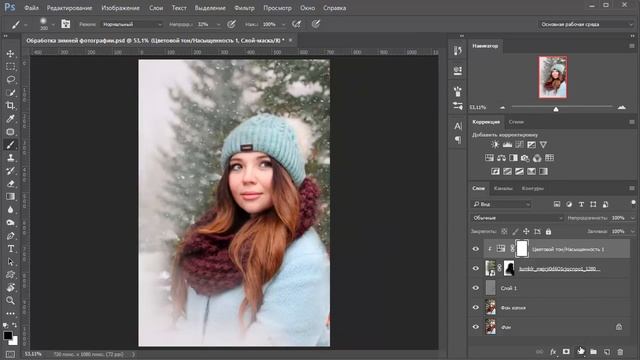Add a Brightness/Contrast adjustment
Screen dimensions: 640x360
[495, 144]
